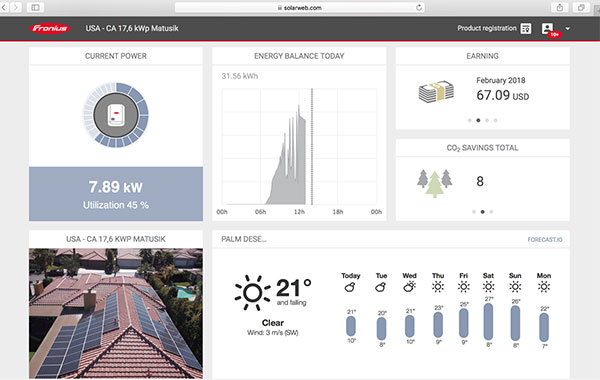Screen dimensions: 600x380
Task: Select fourth pagination dot in Earning card
Action: 495,120
